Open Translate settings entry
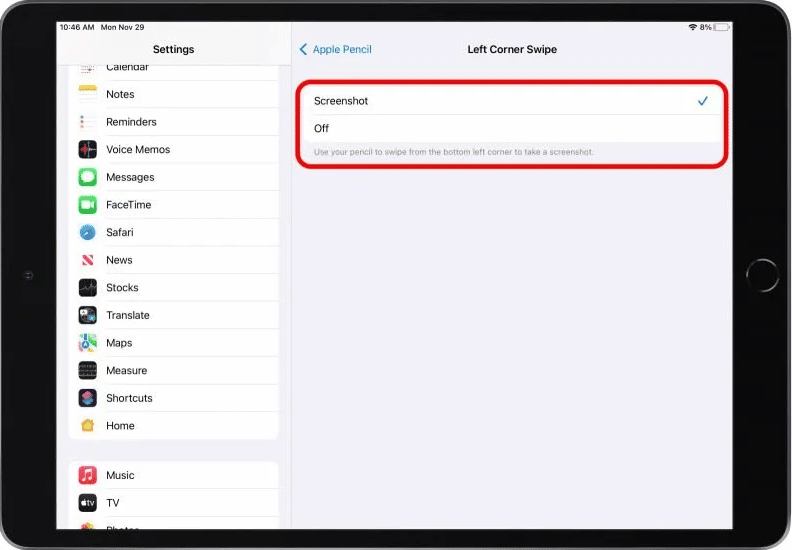 (x=128, y=315)
